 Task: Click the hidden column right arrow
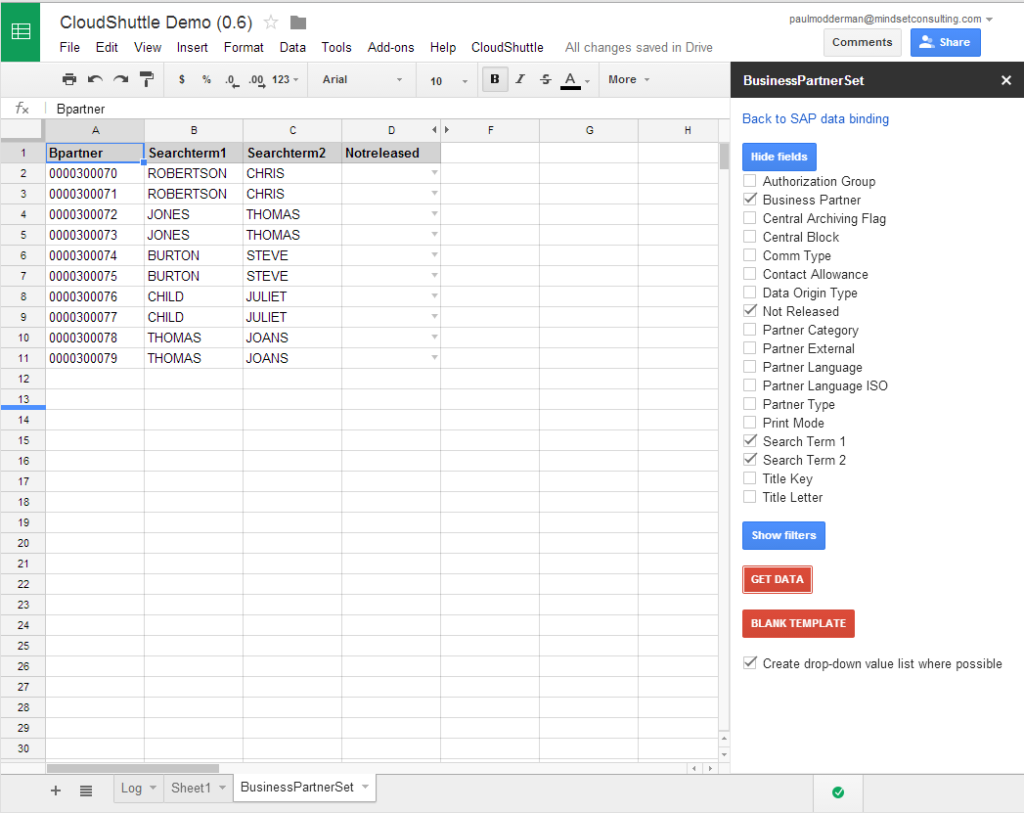pos(447,130)
